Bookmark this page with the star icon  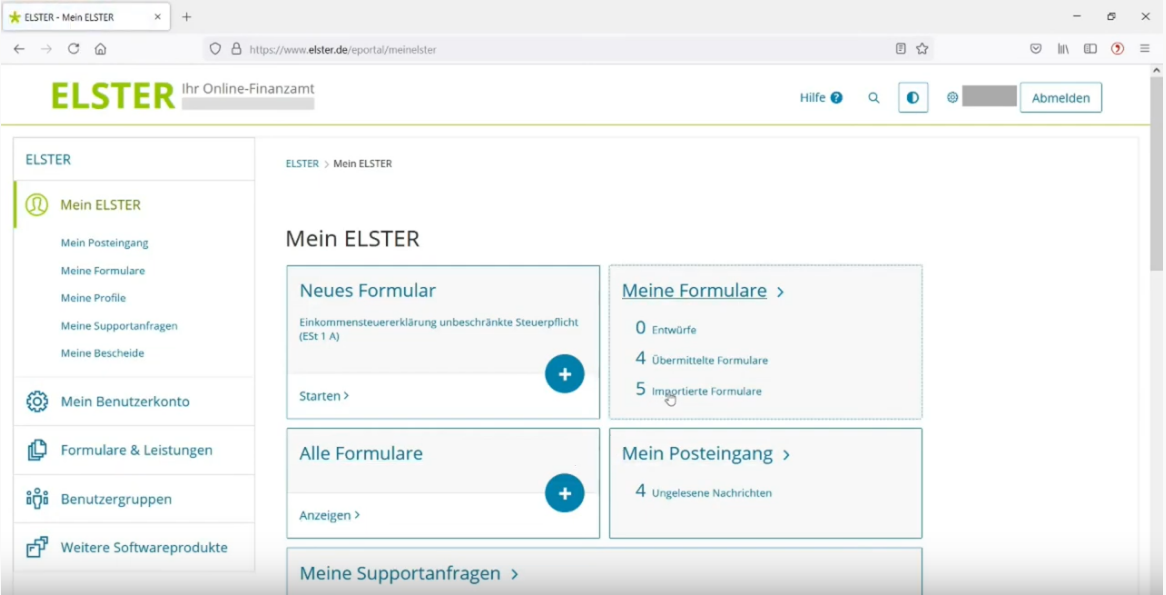pyautogui.click(x=922, y=49)
